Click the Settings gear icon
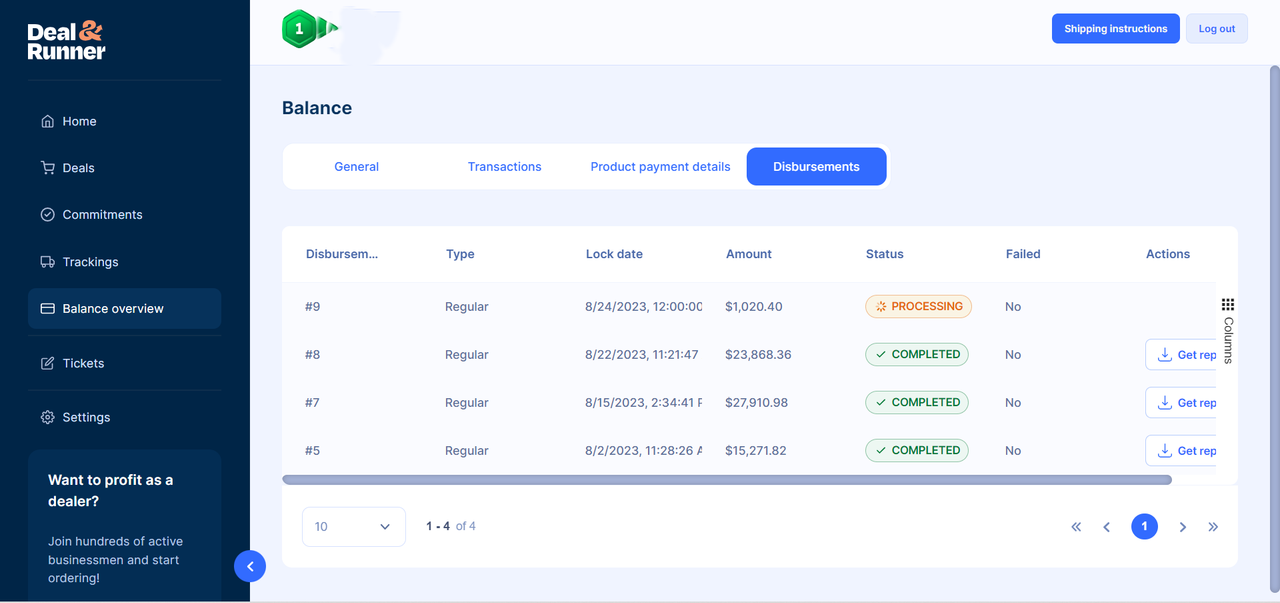Image resolution: width=1280 pixels, height=603 pixels. coord(47,417)
